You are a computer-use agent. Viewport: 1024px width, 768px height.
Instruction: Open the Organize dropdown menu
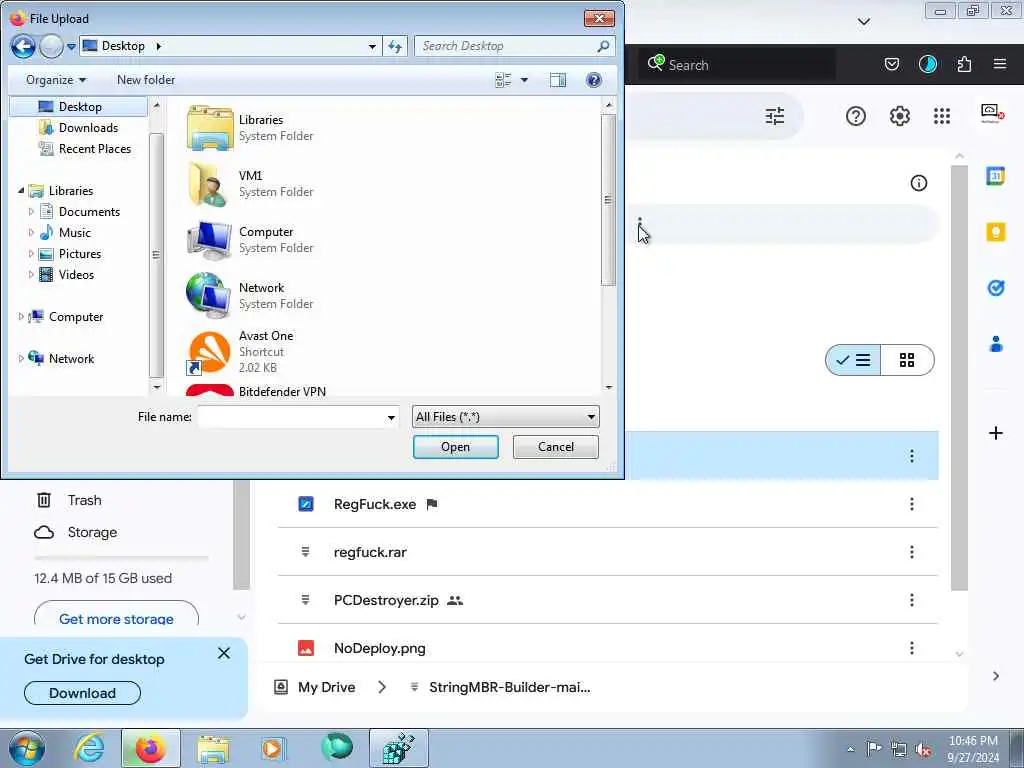56,80
